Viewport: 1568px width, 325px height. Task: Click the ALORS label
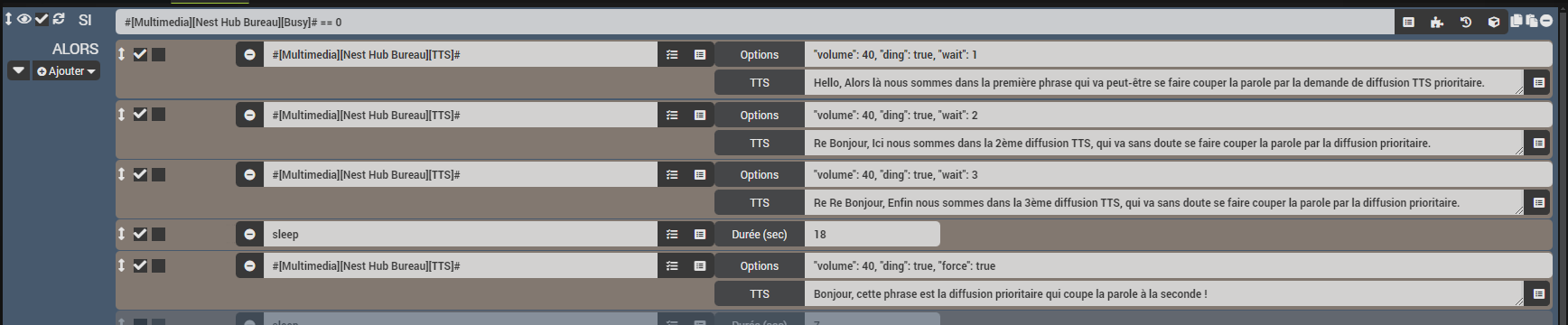tap(75, 49)
